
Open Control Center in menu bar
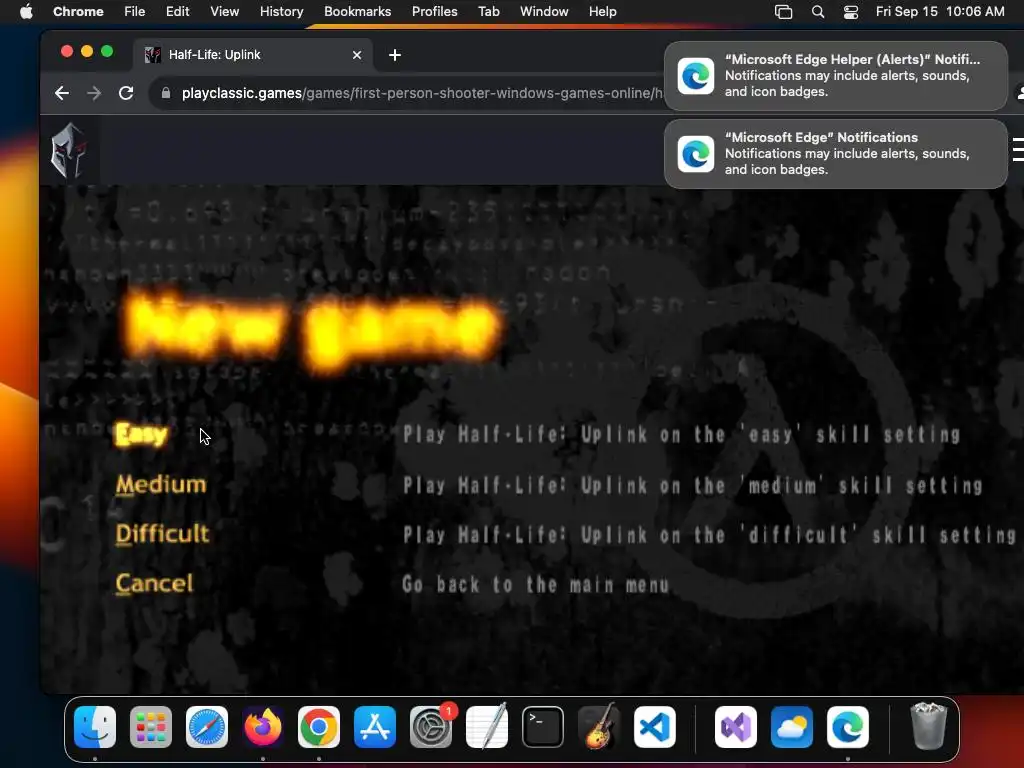tap(851, 12)
